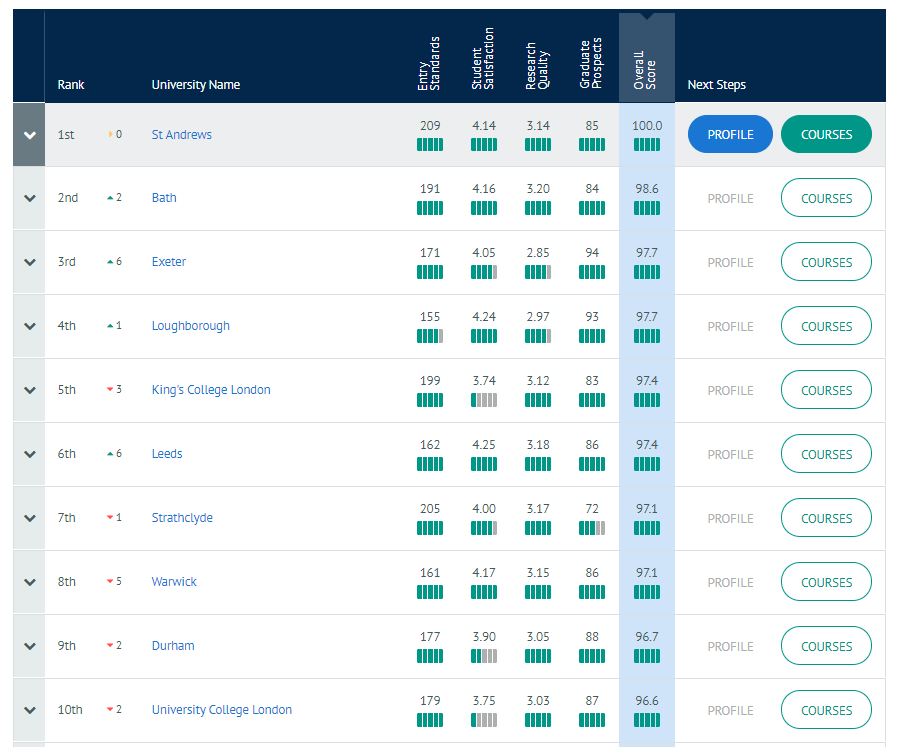This screenshot has width=898, height=747.
Task: Expand King's College London row chevron
Action: pos(30,390)
